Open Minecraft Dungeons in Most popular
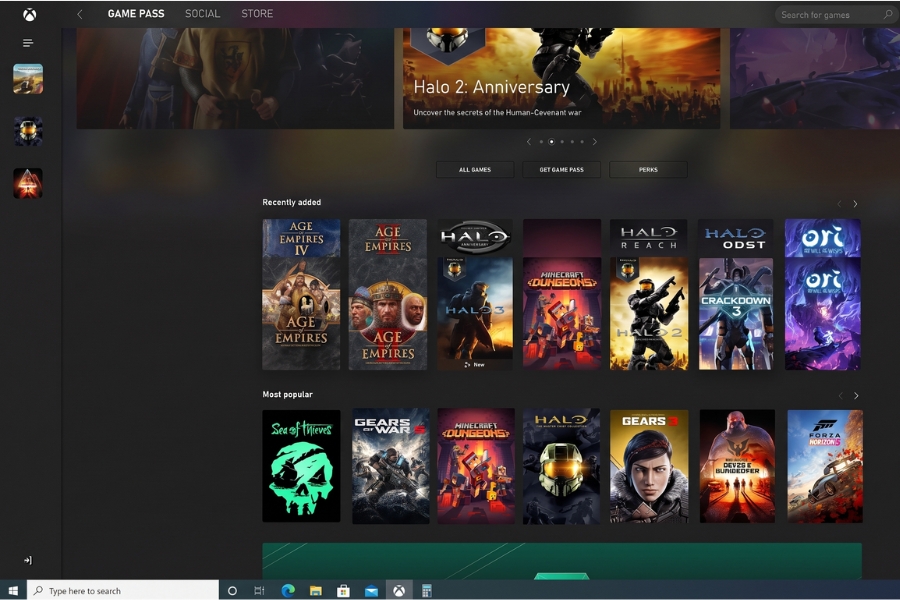This screenshot has height=600, width=900. [476, 466]
